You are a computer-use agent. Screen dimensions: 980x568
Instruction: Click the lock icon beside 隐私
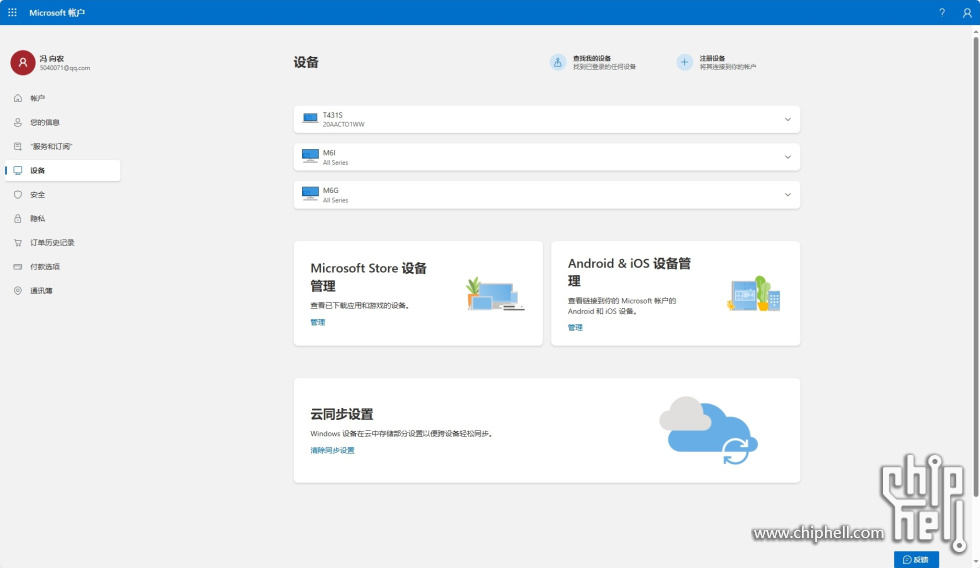point(18,219)
